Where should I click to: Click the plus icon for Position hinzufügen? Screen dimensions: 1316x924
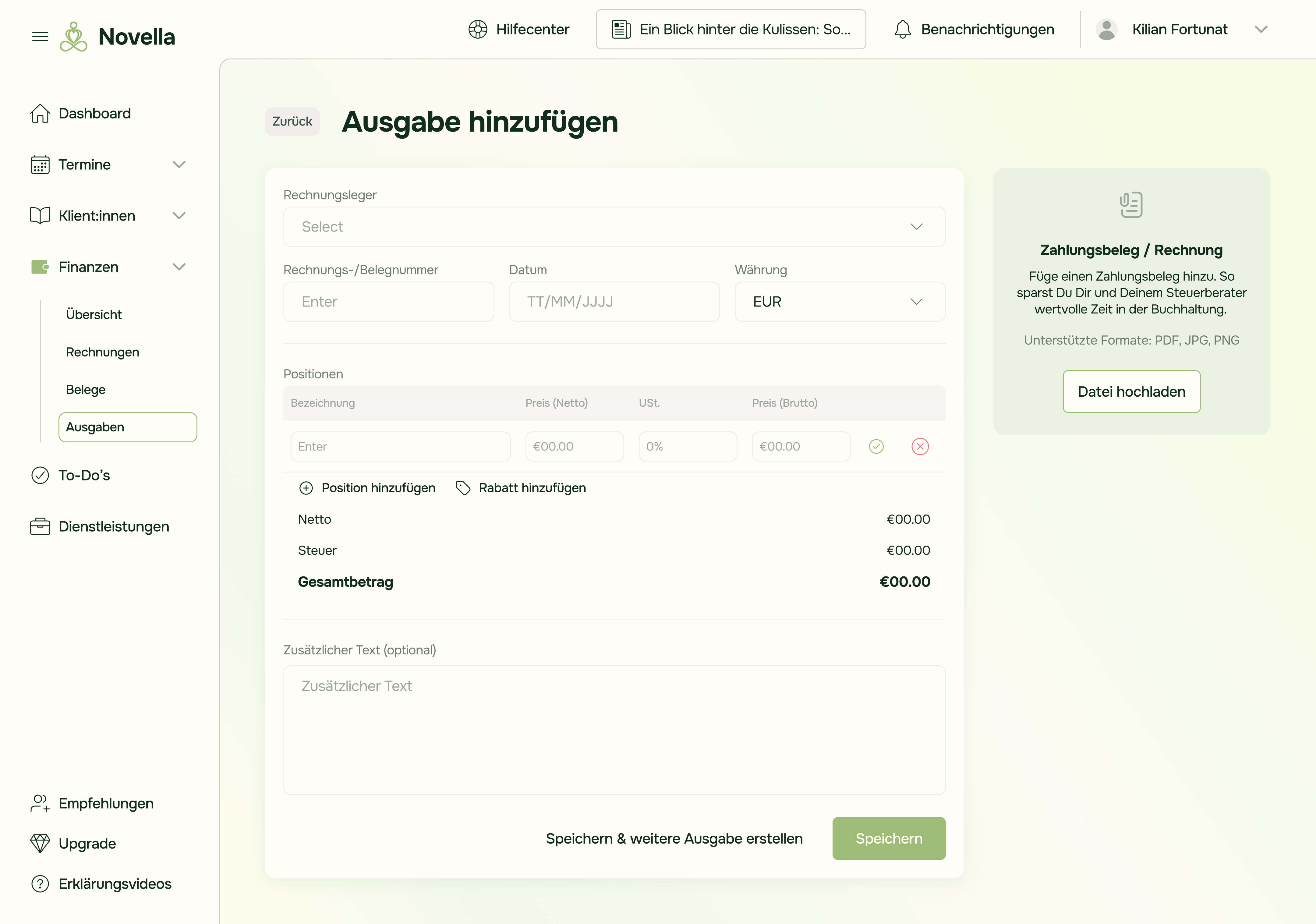(306, 488)
